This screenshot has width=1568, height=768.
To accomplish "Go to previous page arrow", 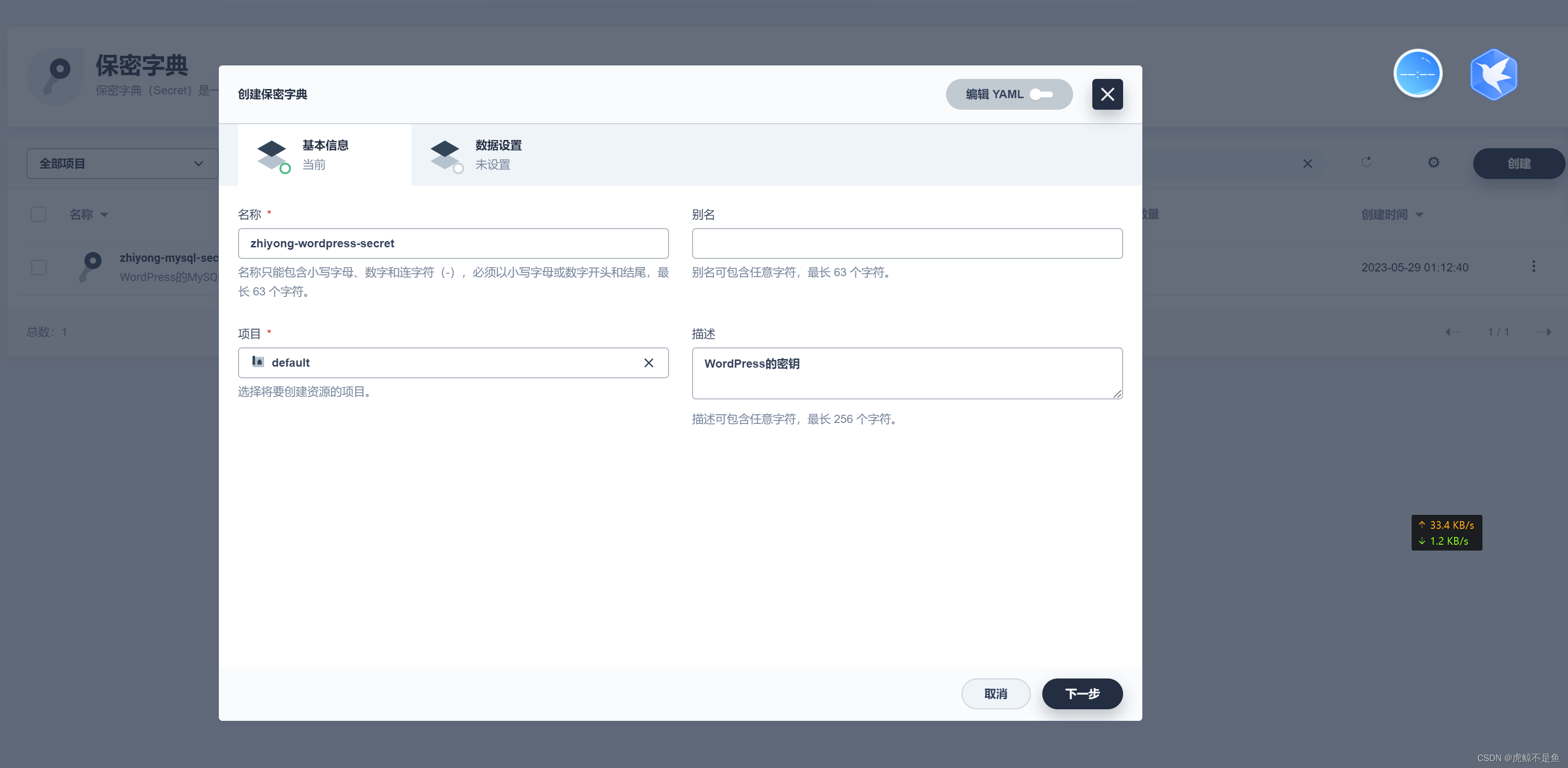I will point(1453,332).
